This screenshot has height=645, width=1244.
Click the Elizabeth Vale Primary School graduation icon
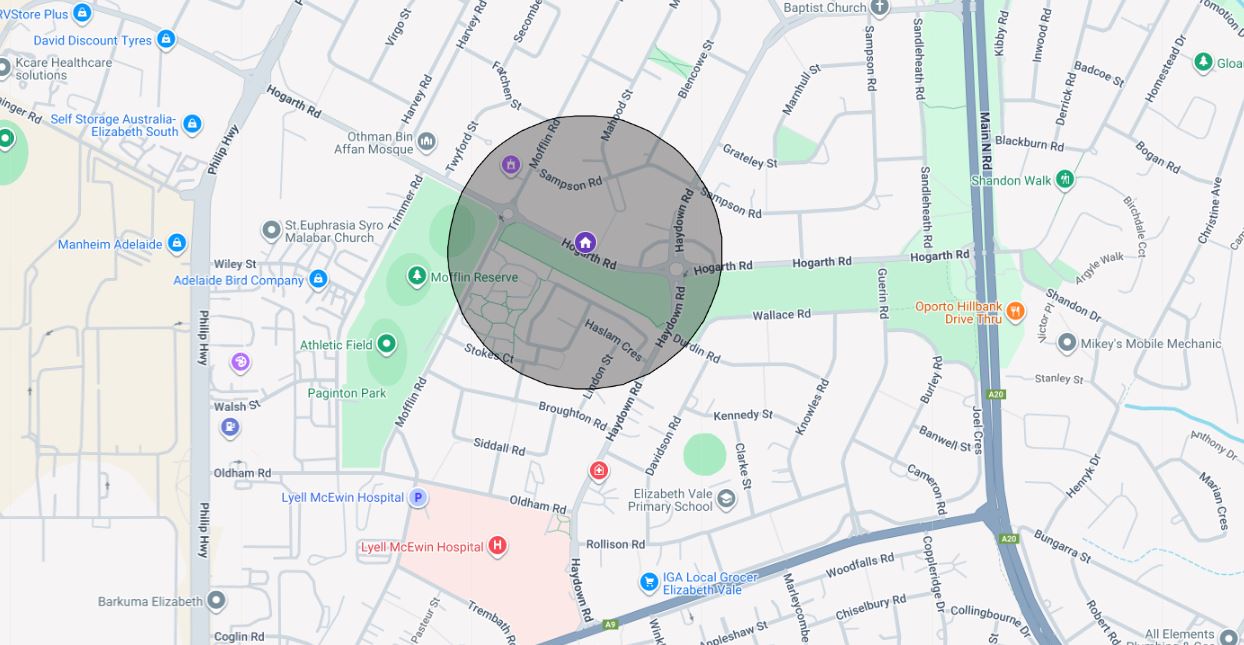pos(725,500)
